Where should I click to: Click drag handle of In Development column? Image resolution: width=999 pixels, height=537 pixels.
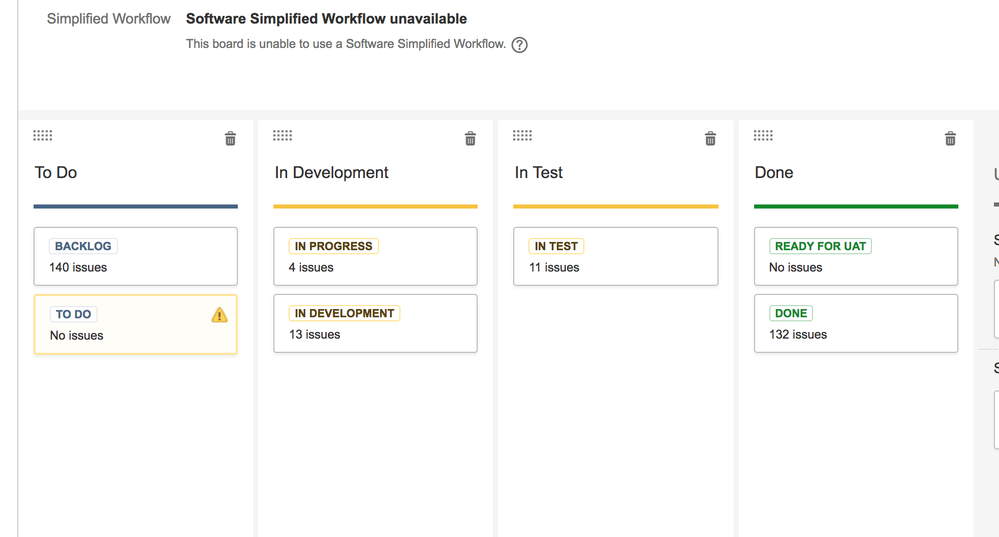(283, 136)
